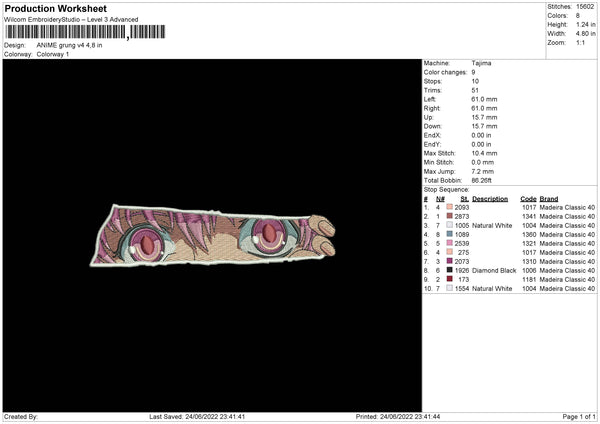Click the 'Colorway 1' value
600x424 pixels.
pyautogui.click(x=53, y=54)
